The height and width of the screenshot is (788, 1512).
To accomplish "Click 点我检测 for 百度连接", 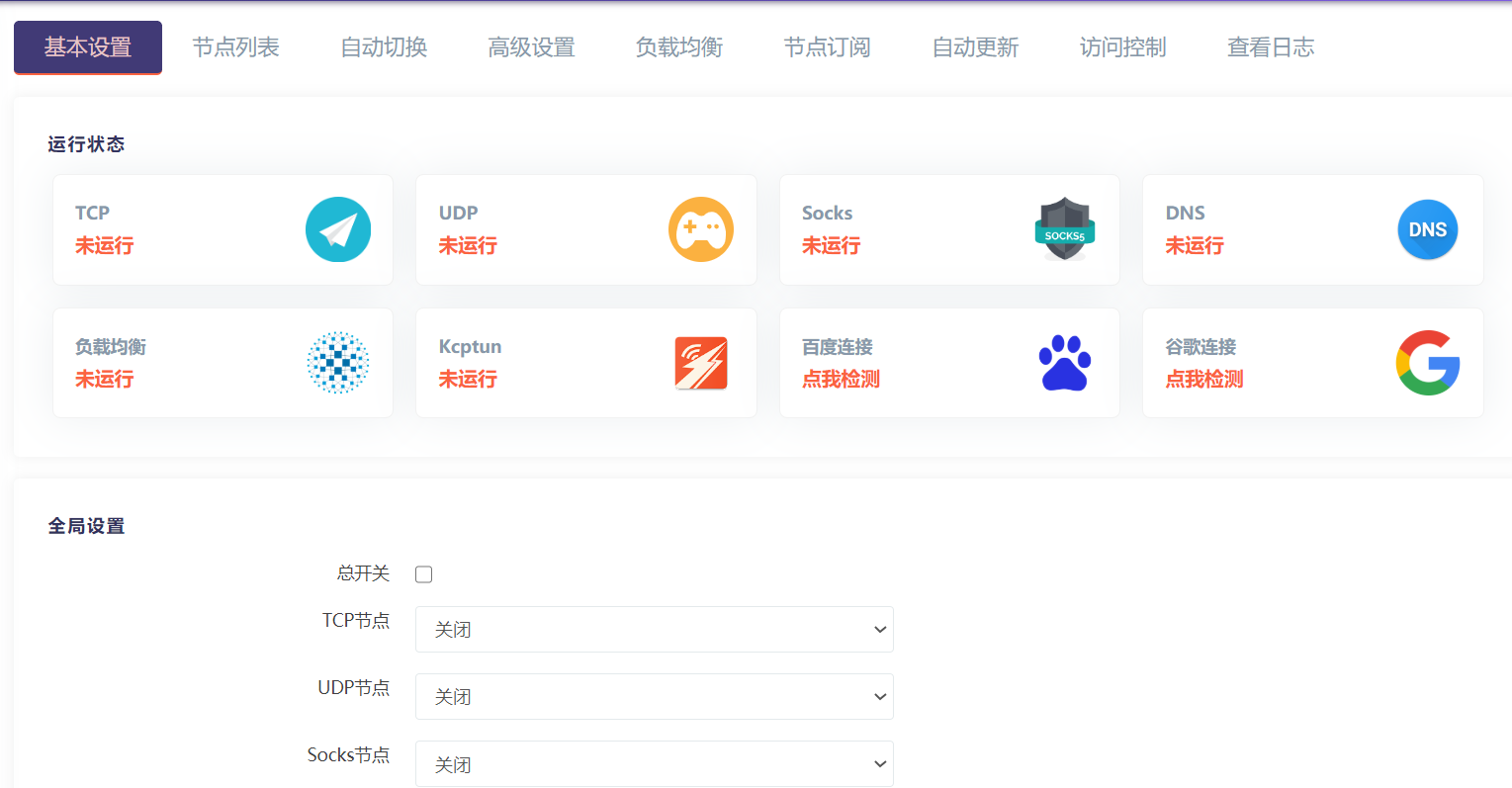I will (841, 379).
